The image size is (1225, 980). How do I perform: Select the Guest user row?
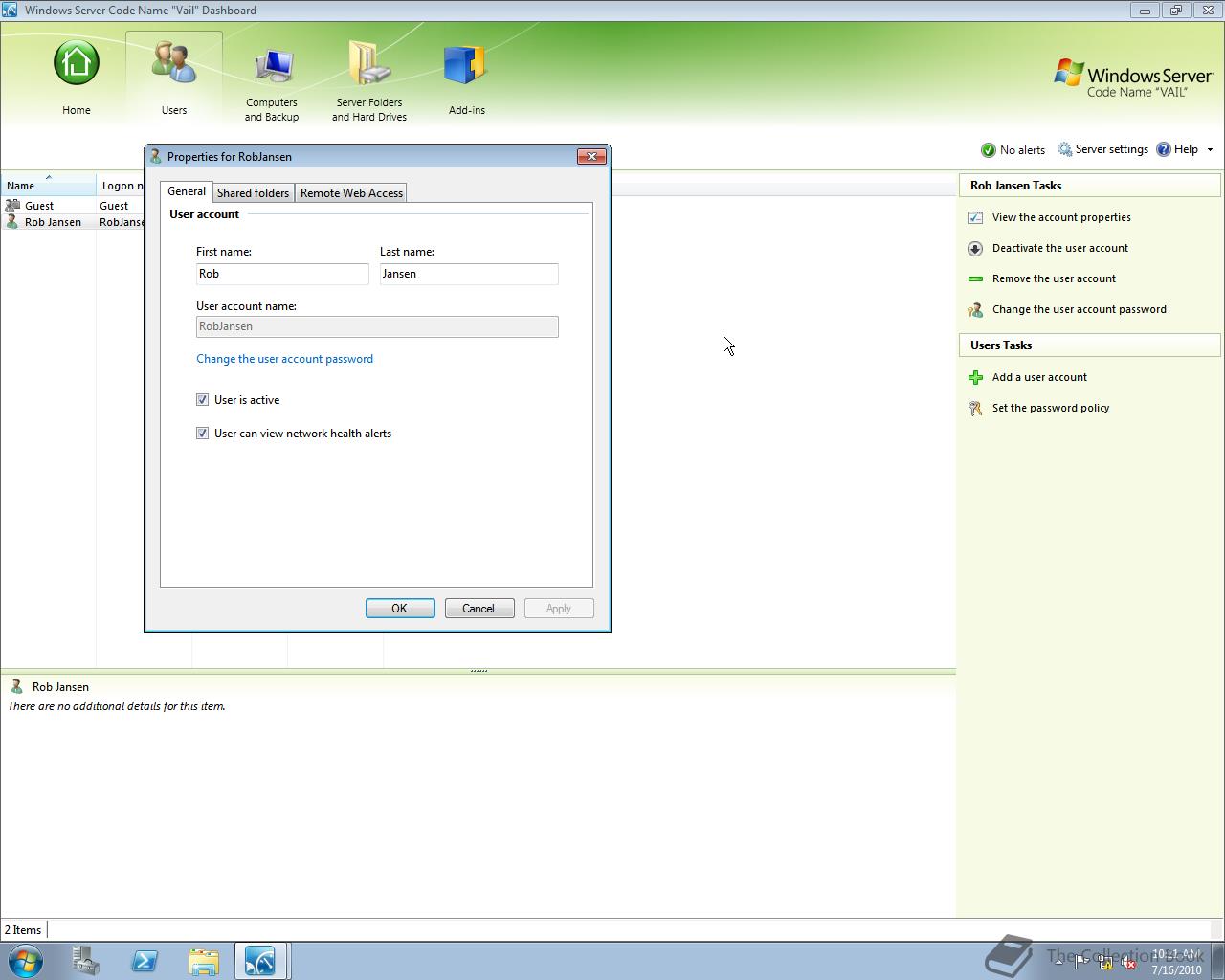73,206
